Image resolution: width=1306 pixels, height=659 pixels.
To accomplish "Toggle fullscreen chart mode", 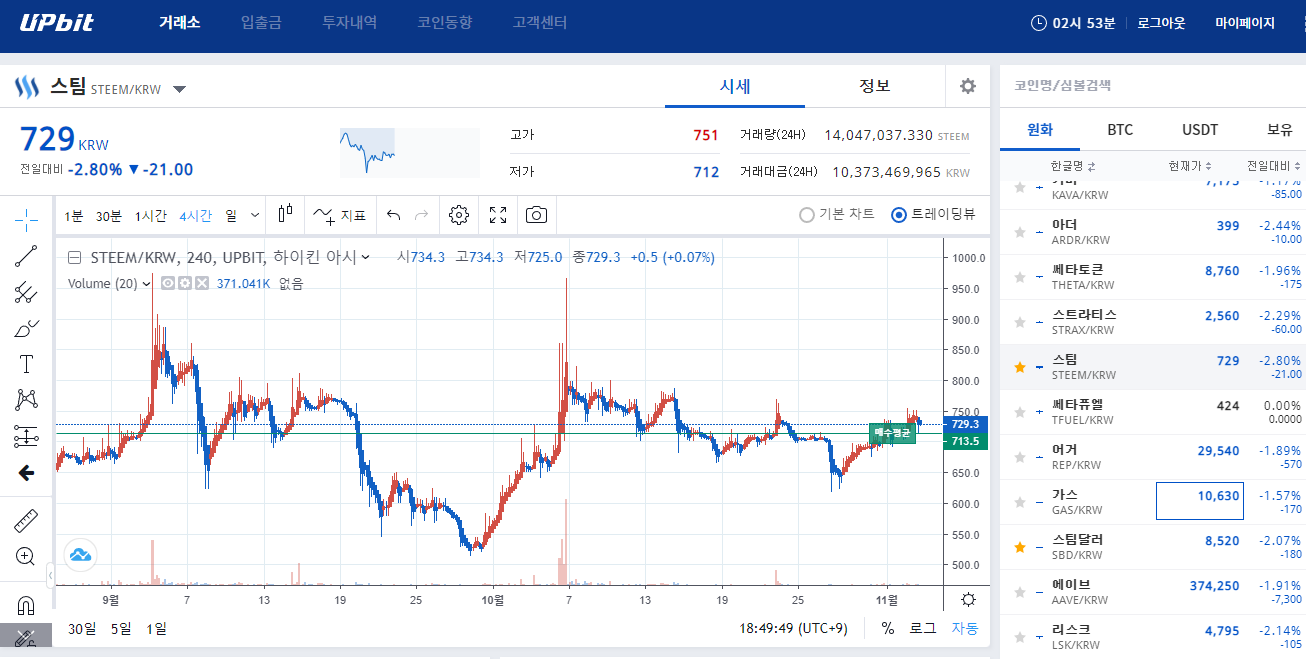I will point(498,214).
